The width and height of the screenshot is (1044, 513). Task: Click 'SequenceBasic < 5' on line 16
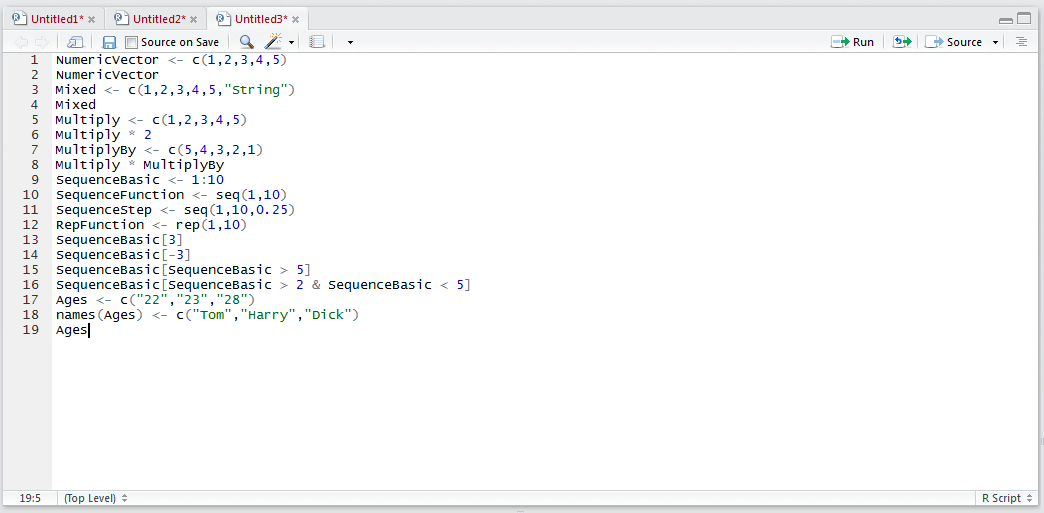[x=395, y=285]
